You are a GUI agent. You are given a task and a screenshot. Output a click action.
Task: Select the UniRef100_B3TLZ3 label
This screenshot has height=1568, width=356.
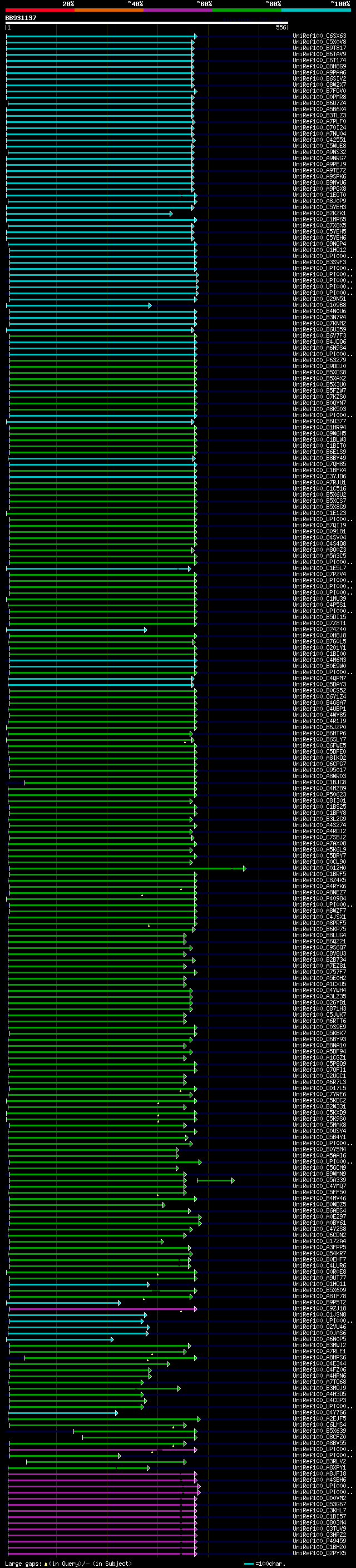click(319, 115)
